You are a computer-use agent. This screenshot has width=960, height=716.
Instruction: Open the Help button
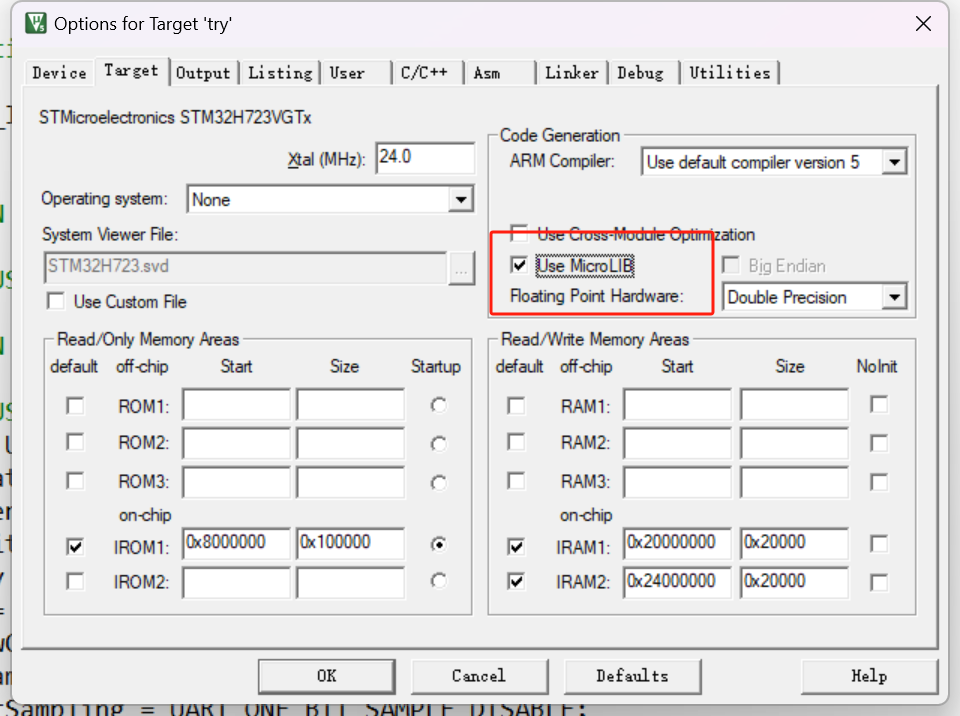(869, 676)
